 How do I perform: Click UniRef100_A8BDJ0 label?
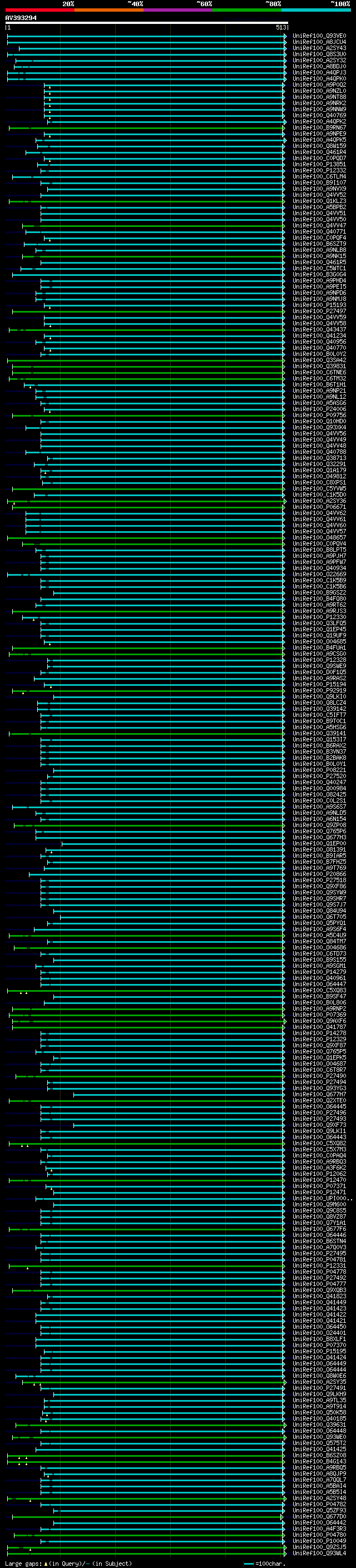coord(319,66)
